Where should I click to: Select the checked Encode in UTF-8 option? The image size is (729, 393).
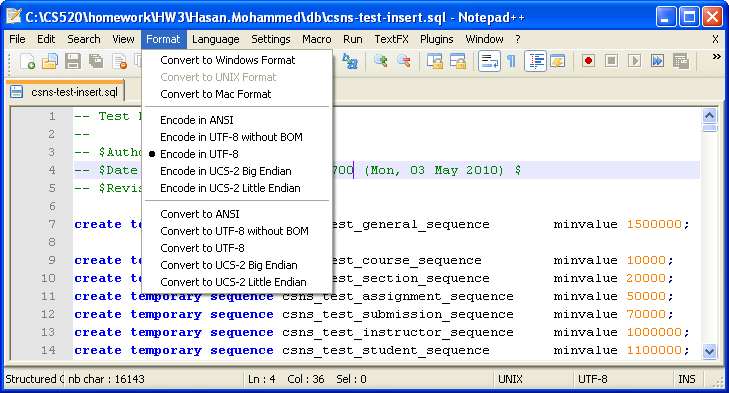(237, 154)
